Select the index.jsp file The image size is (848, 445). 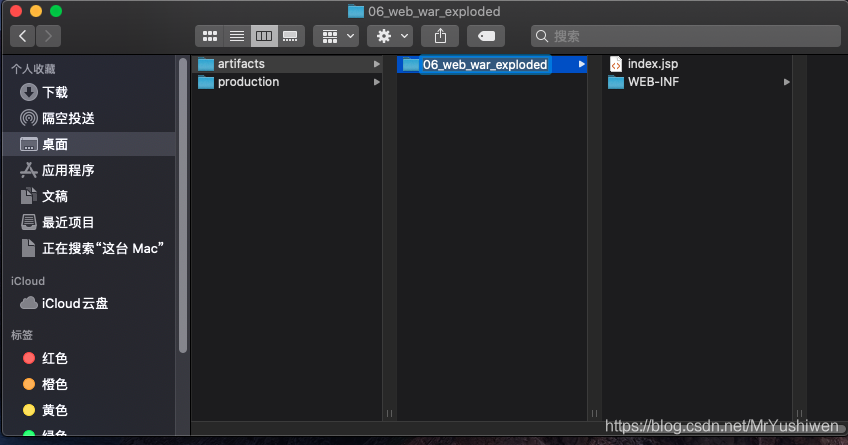tap(697, 64)
